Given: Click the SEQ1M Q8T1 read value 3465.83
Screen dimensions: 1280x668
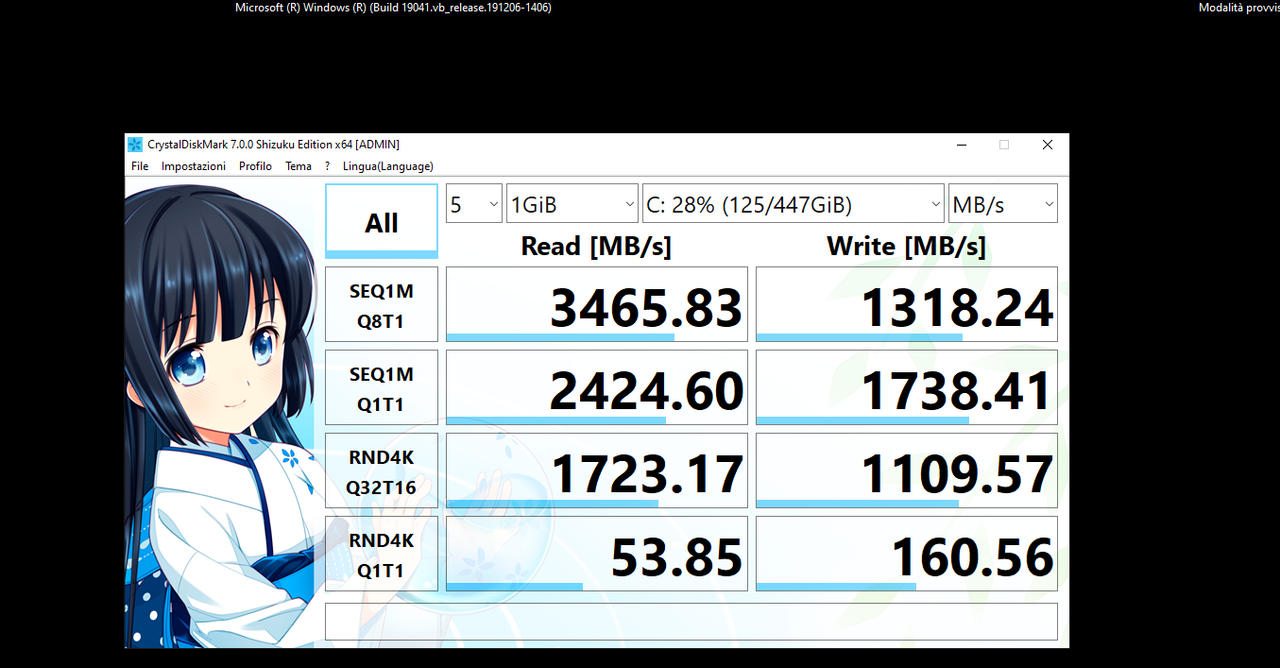Looking at the screenshot, I should tap(597, 304).
